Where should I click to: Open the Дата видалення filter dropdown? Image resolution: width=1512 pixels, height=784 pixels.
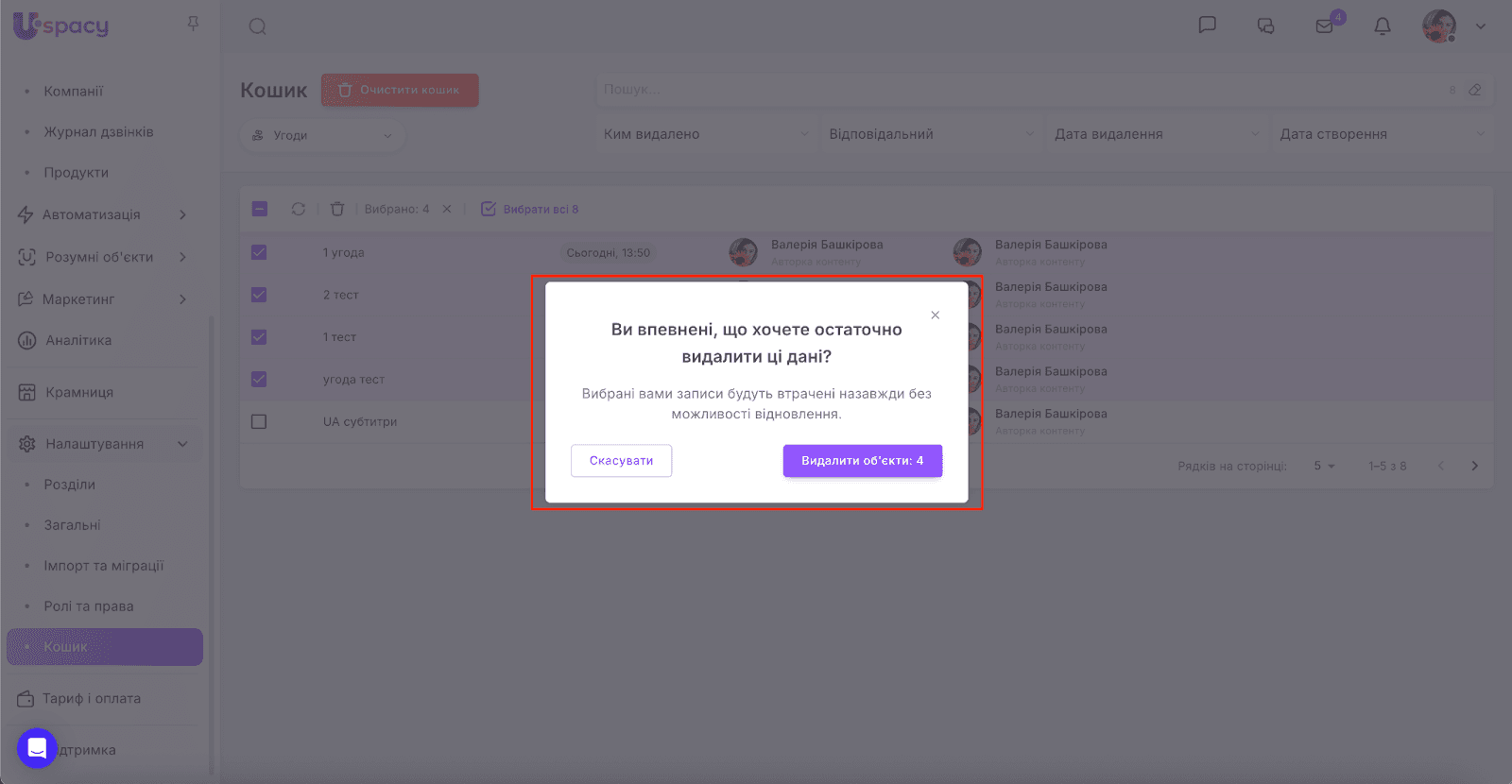(x=1157, y=134)
